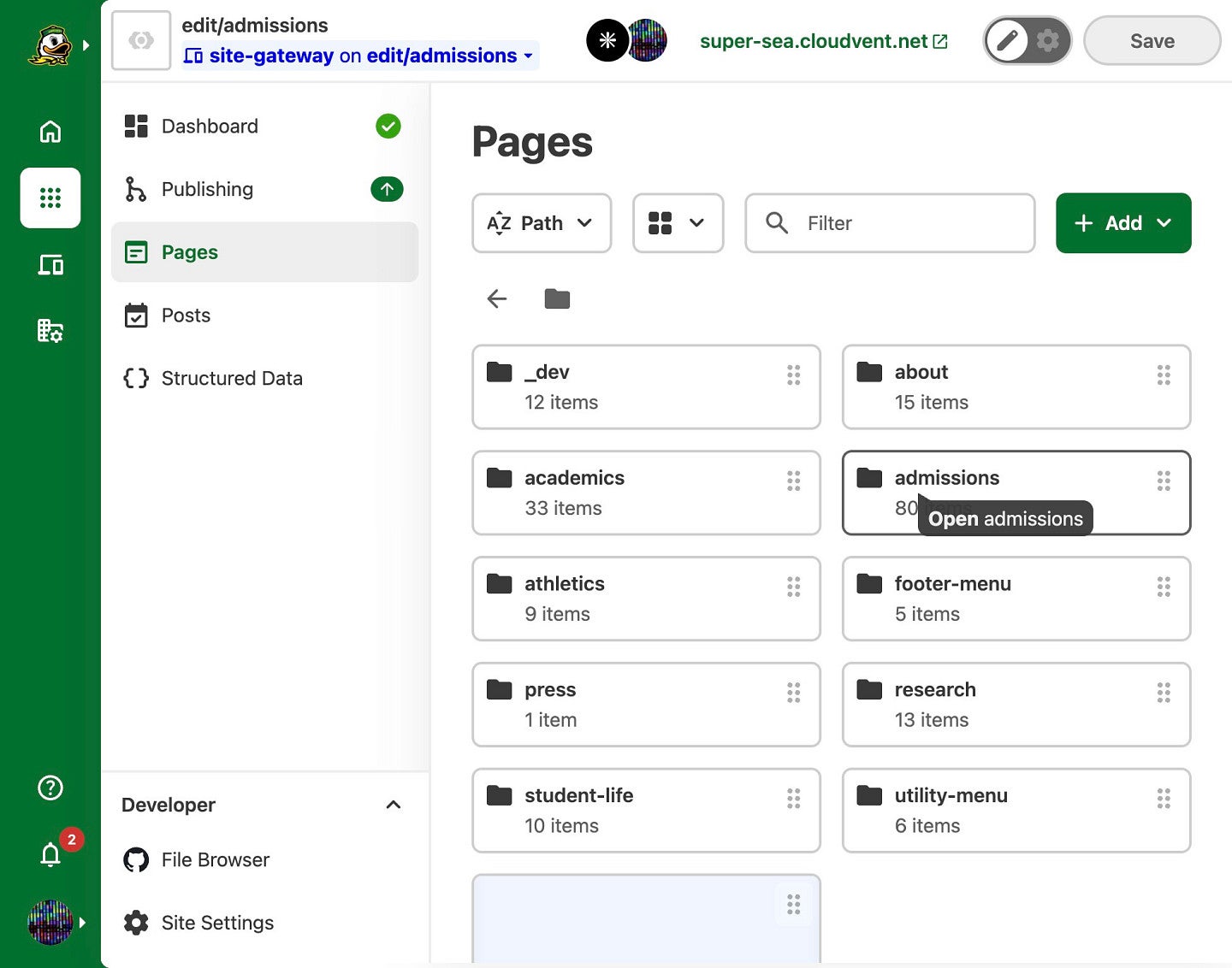This screenshot has height=968, width=1232.
Task: Go to Publishing in sidebar
Action: 264,189
